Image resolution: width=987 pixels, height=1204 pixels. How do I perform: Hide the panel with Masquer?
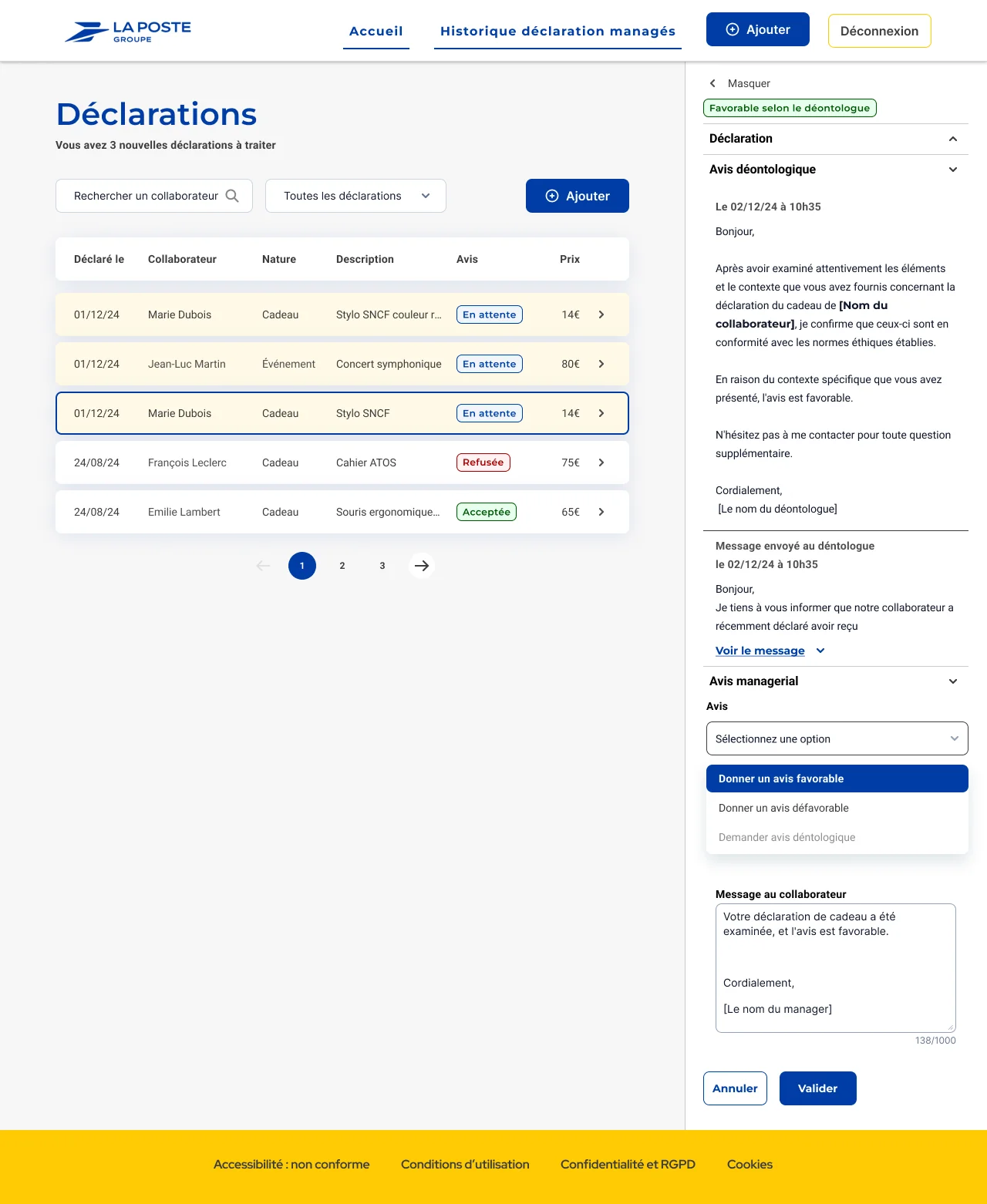(749, 83)
